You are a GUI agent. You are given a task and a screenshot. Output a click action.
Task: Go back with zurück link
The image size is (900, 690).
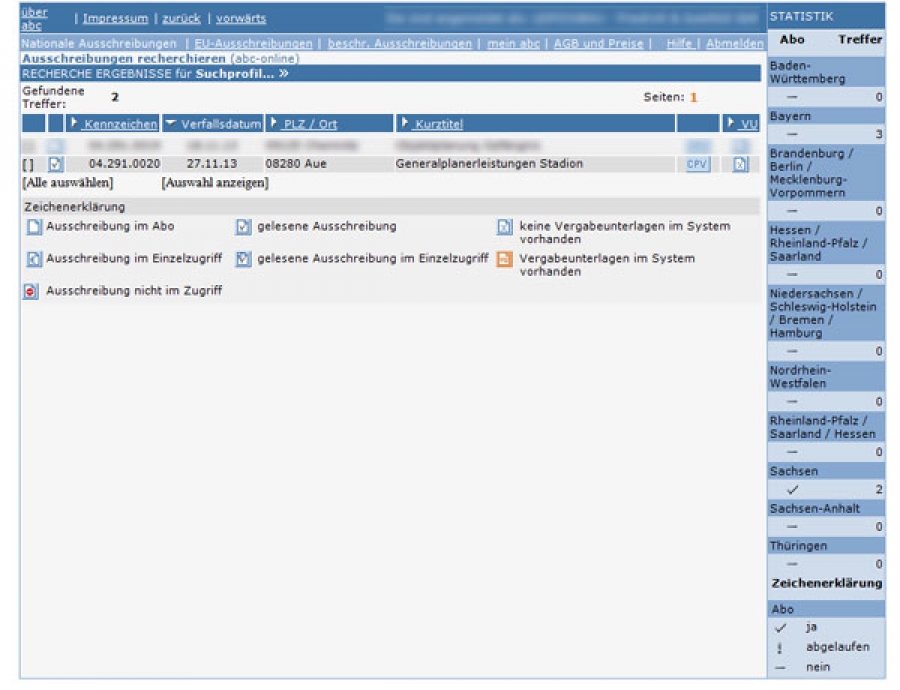pyautogui.click(x=181, y=18)
